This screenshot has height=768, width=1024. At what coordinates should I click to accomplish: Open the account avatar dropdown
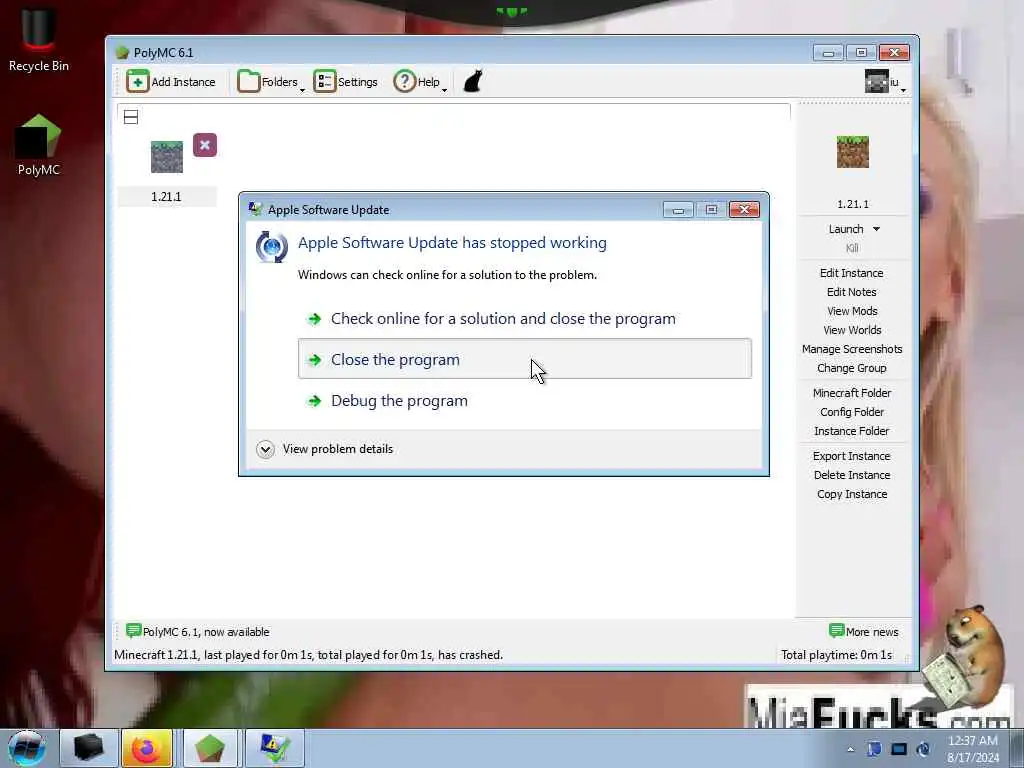coord(886,82)
